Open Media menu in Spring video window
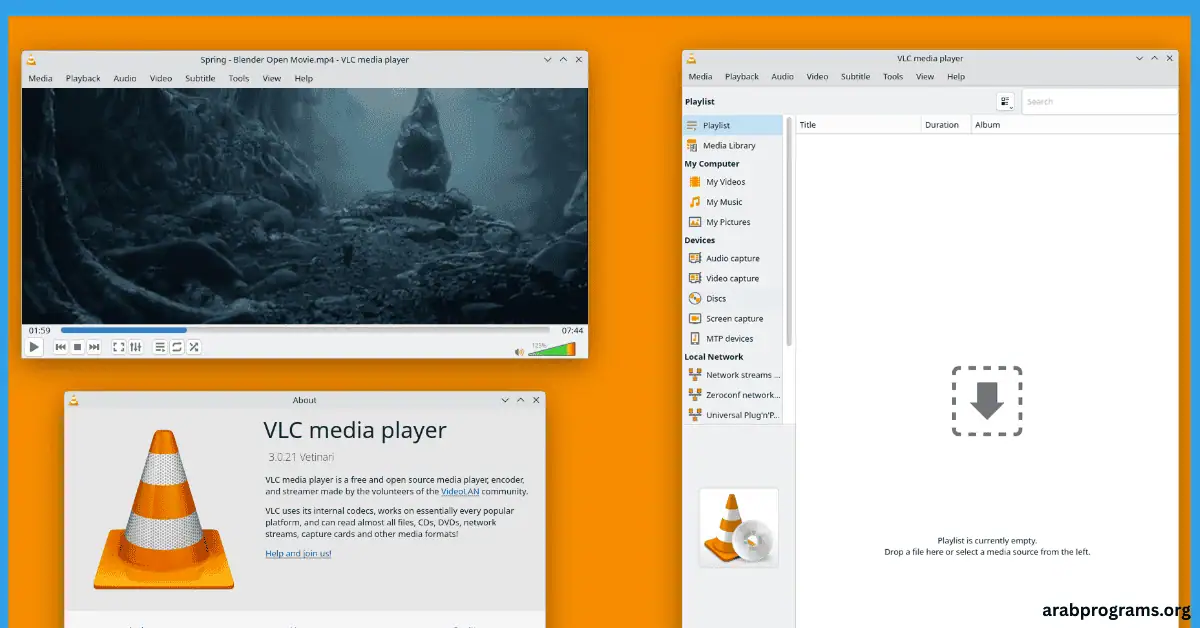The image size is (1200, 628). pyautogui.click(x=40, y=78)
